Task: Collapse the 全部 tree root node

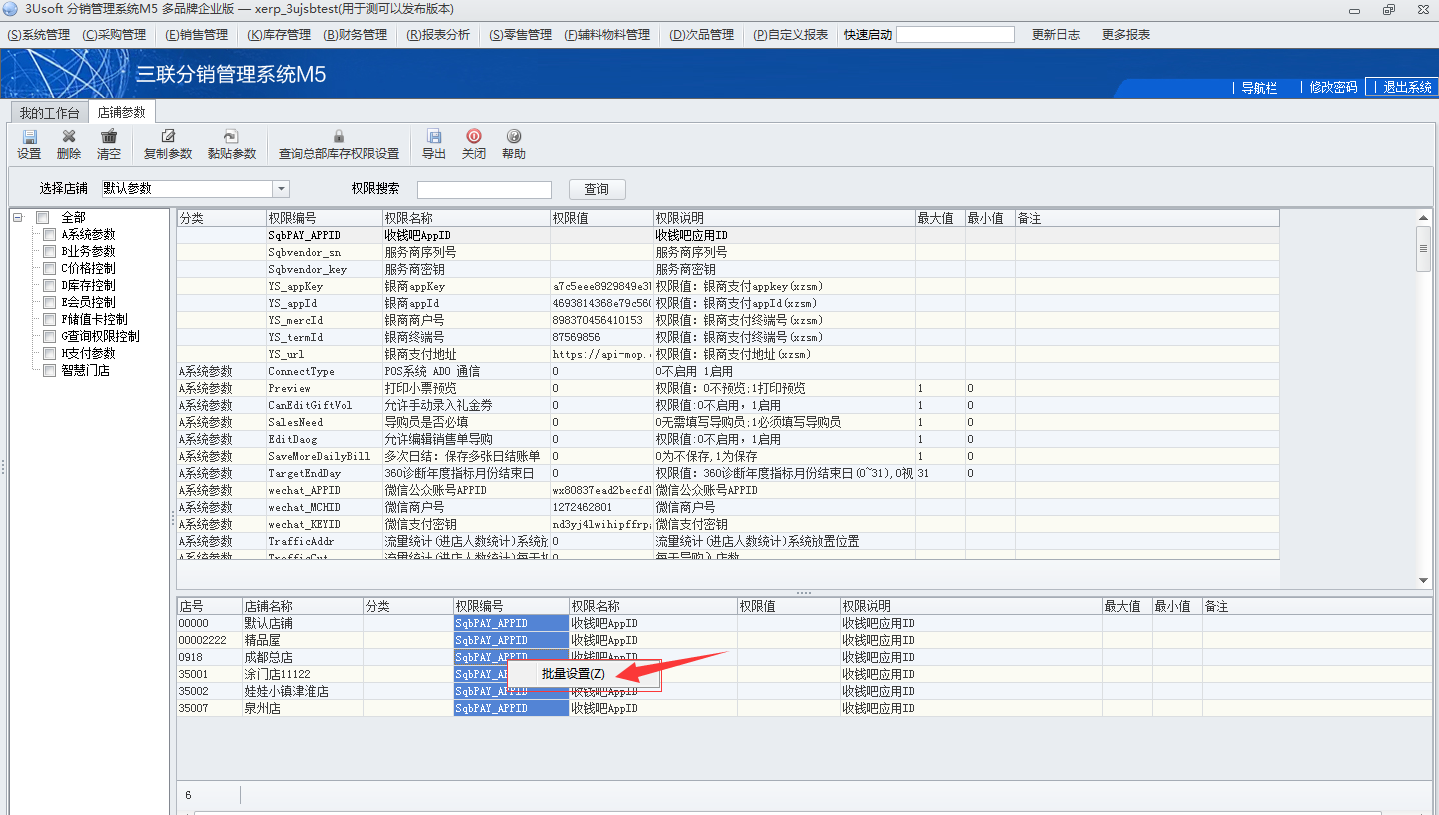Action: click(18, 217)
